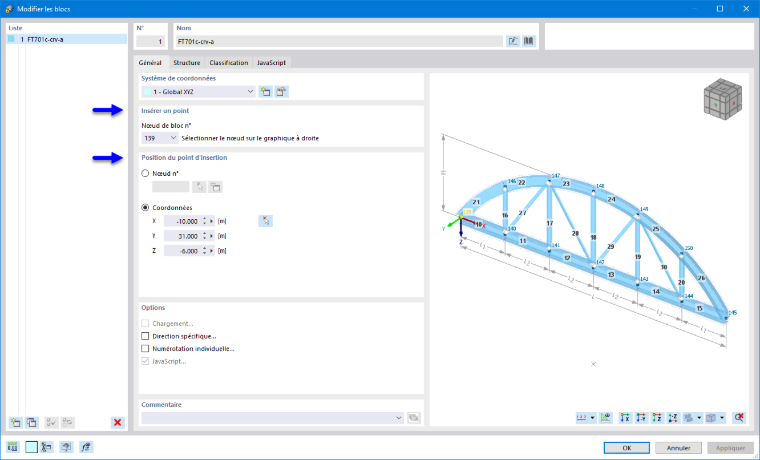Open the units and decimals icon
This screenshot has height=460, width=760.
click(13, 447)
